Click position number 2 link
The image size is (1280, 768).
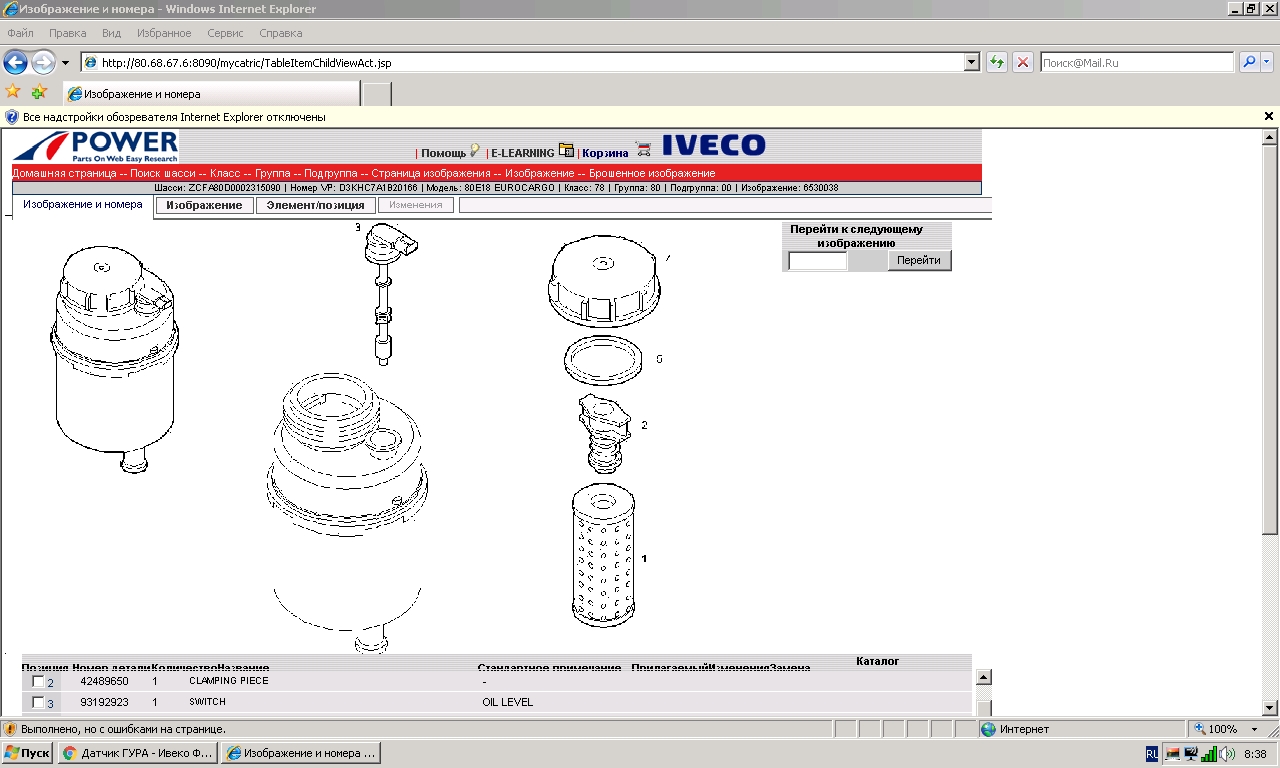point(50,682)
